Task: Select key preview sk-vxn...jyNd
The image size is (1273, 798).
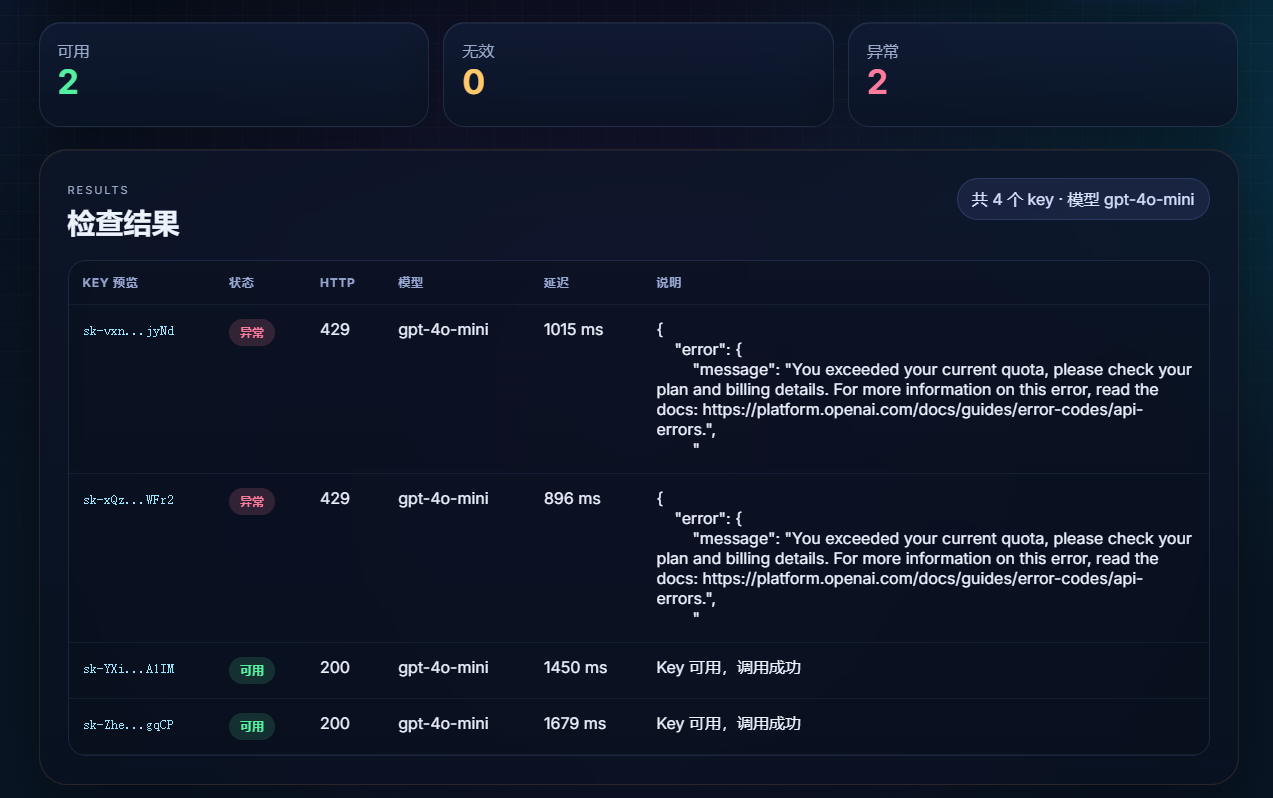Action: 128,331
